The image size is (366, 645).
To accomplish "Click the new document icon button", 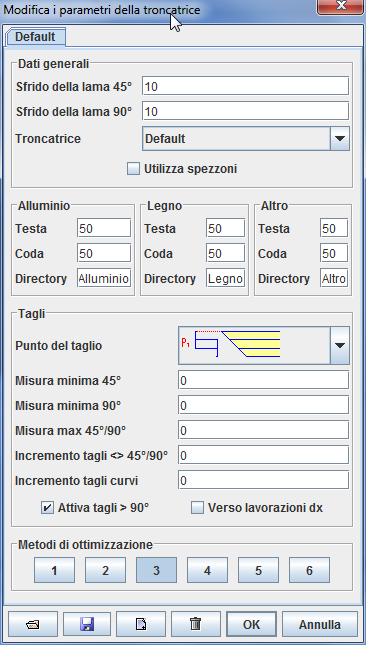I will click(141, 624).
